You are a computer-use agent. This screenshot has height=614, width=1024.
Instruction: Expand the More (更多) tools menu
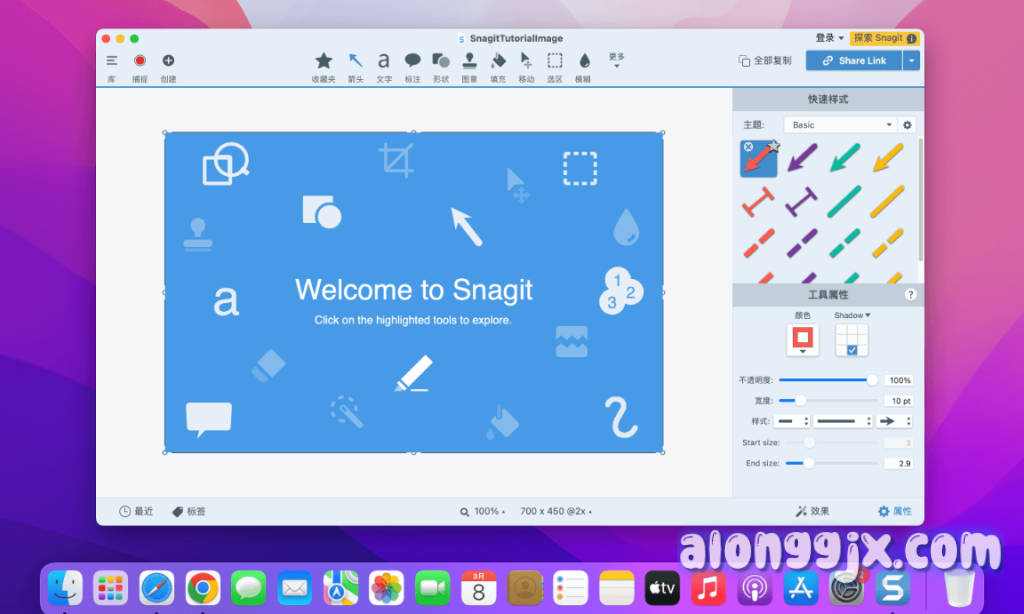tap(616, 61)
